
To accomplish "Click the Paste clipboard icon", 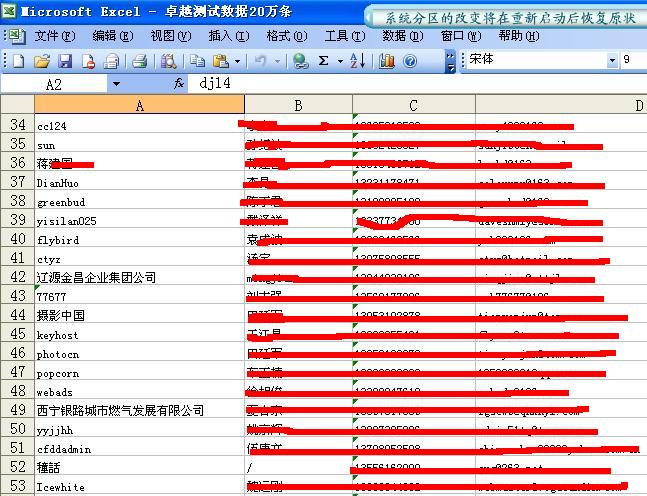I will tap(219, 61).
